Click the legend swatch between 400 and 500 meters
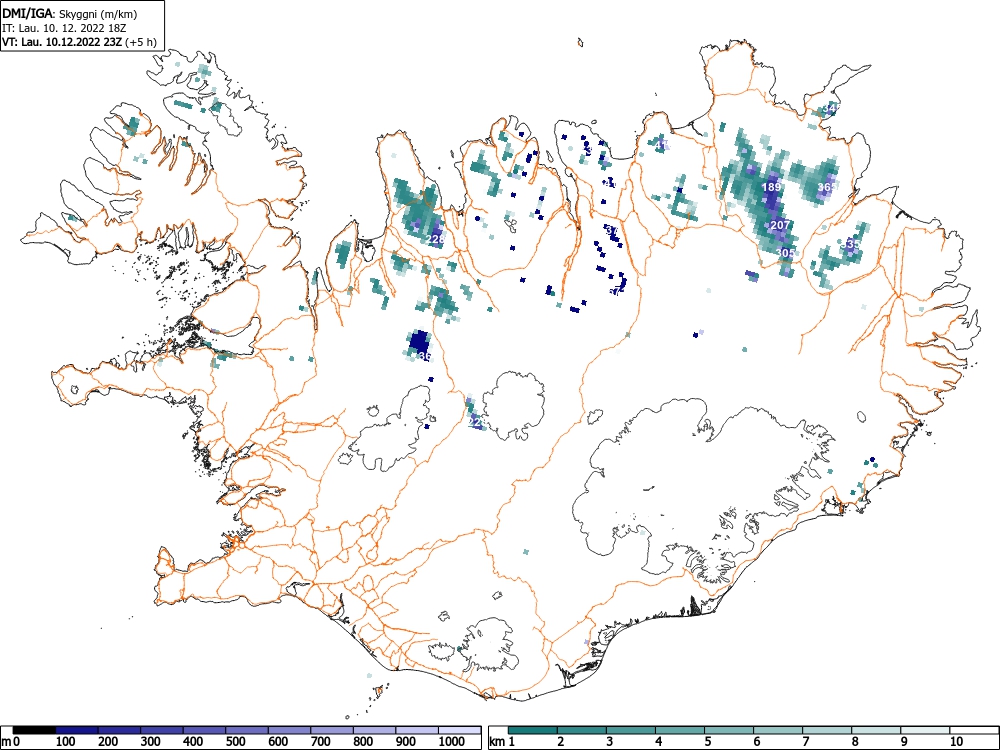The image size is (1000, 750). [205, 730]
